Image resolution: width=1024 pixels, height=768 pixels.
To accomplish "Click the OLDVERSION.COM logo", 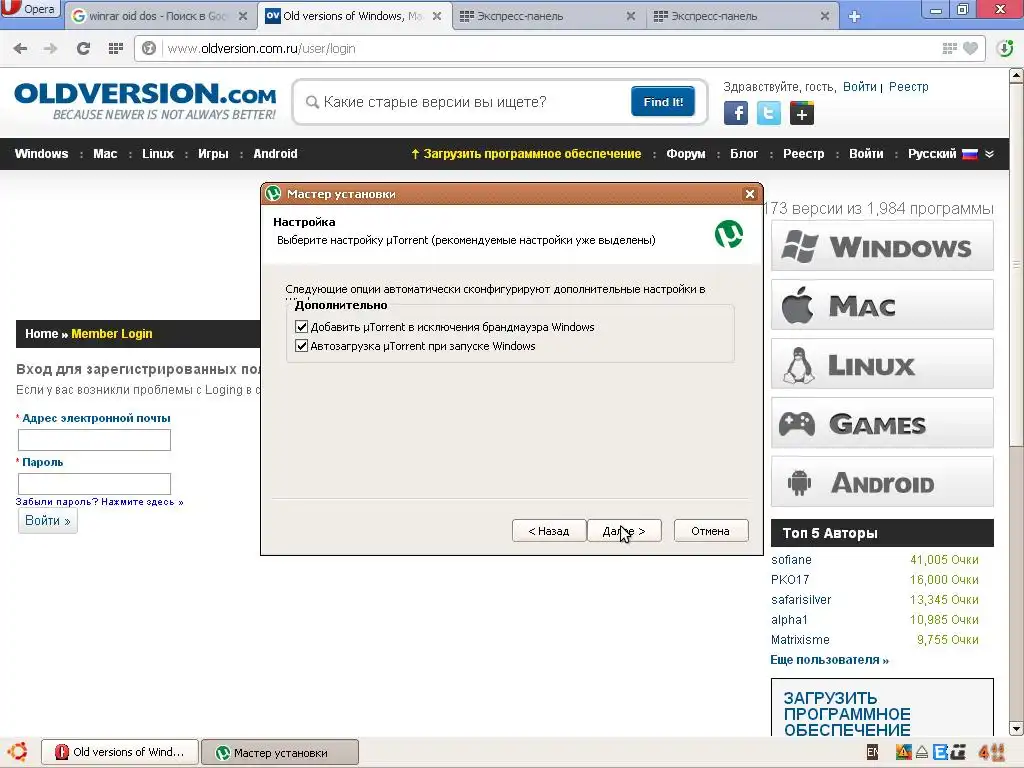I will point(145,101).
